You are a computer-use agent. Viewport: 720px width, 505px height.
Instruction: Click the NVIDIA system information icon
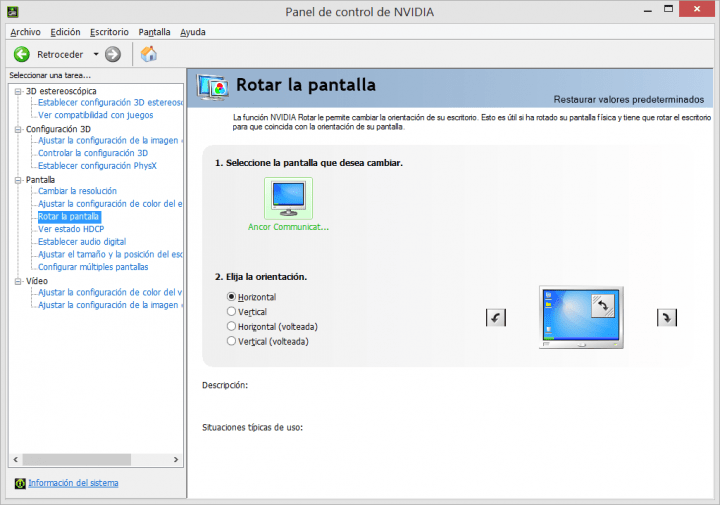(x=20, y=483)
